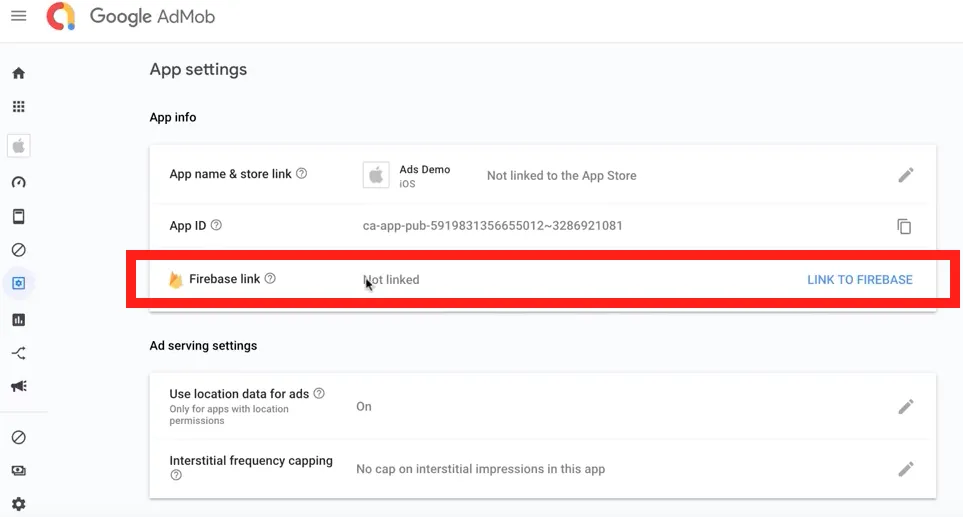Edit interstitial frequency capping setting

point(905,468)
